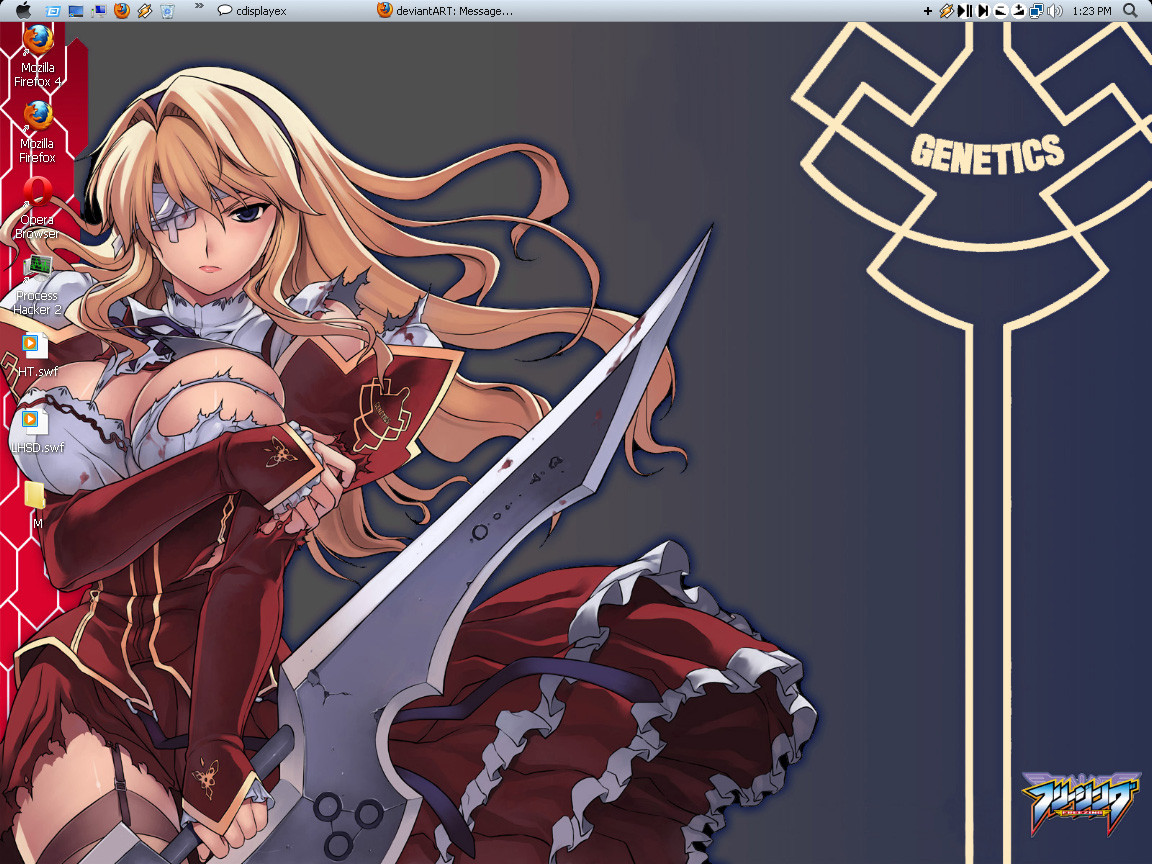Image resolution: width=1152 pixels, height=864 pixels.
Task: Open Recycle Bin from the quick-launch bar
Action: 168,11
